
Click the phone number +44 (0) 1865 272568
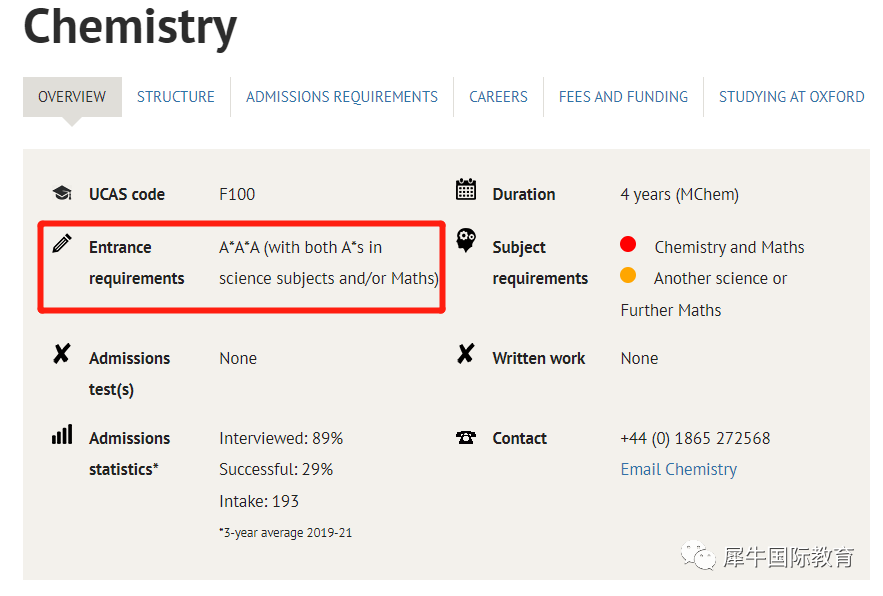click(695, 438)
